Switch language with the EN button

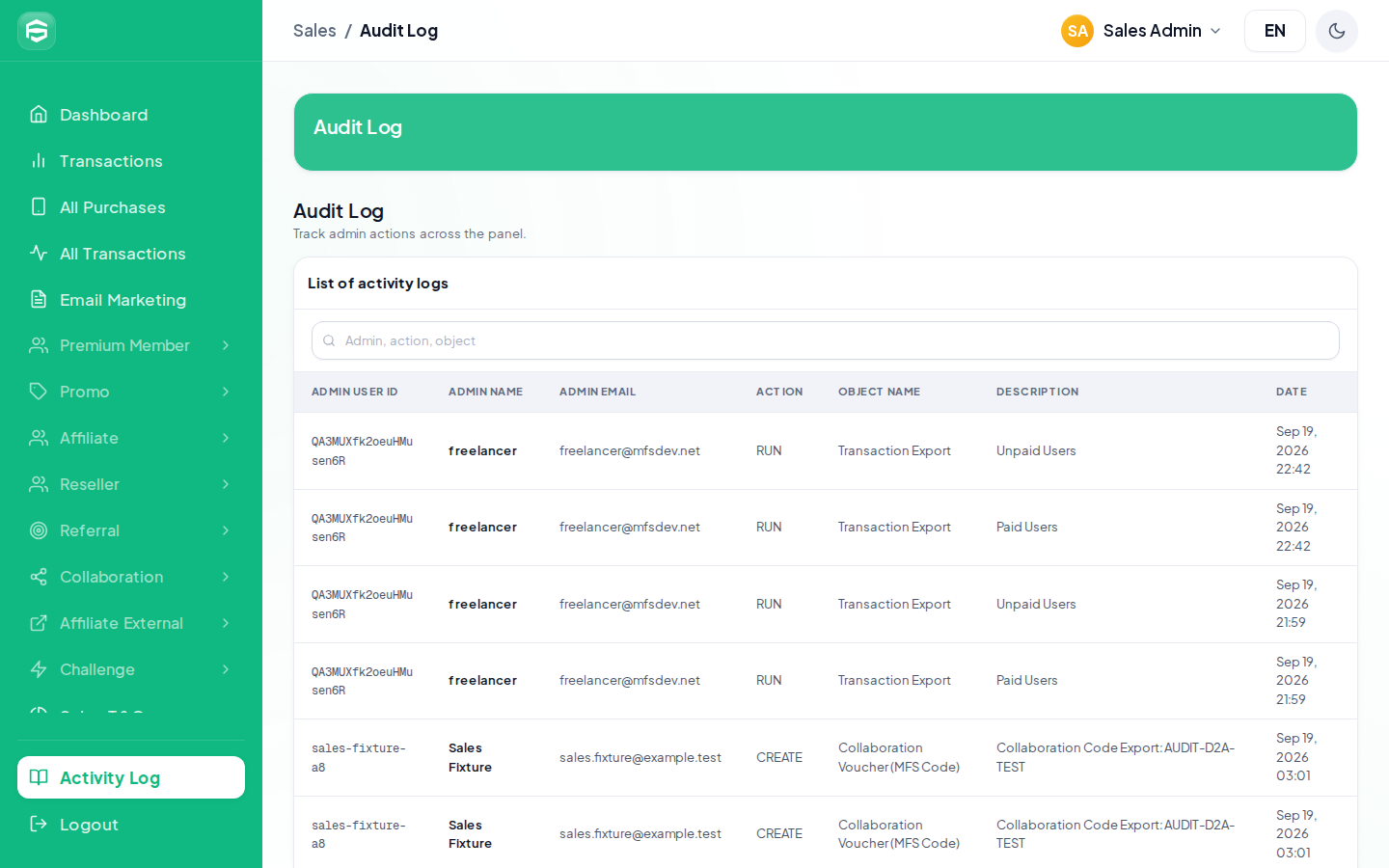click(1275, 31)
